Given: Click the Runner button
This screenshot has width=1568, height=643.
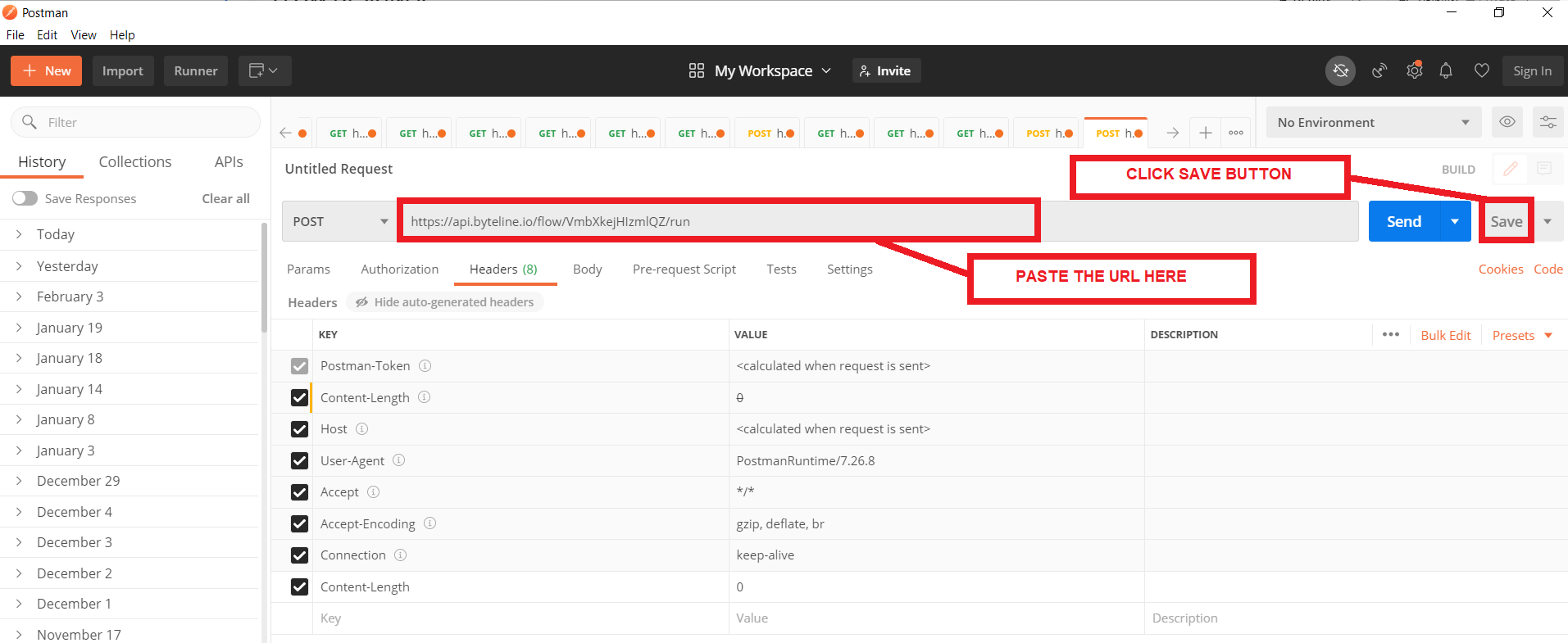Looking at the screenshot, I should [x=196, y=70].
